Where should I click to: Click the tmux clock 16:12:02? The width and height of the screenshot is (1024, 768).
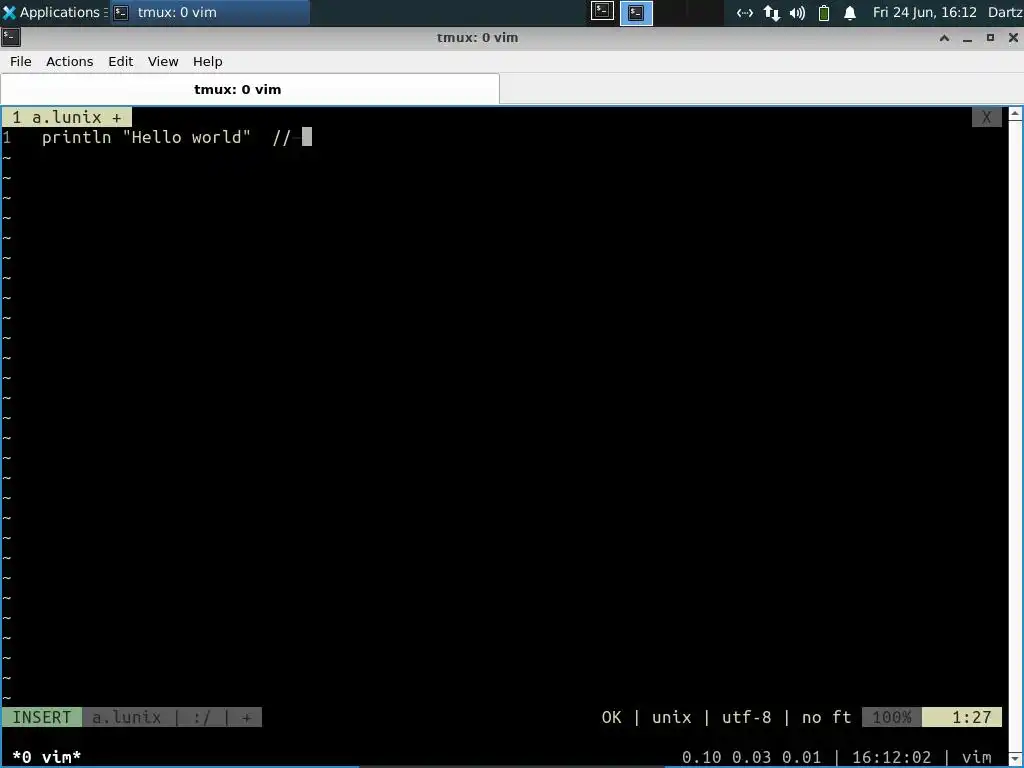coord(891,757)
